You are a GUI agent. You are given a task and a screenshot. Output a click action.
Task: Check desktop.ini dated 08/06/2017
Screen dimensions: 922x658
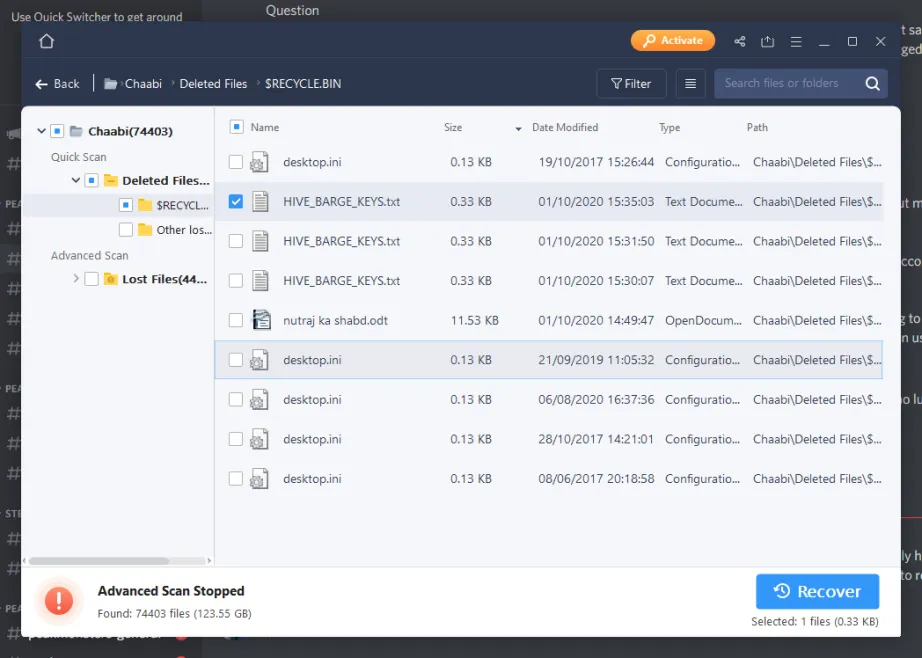click(236, 479)
